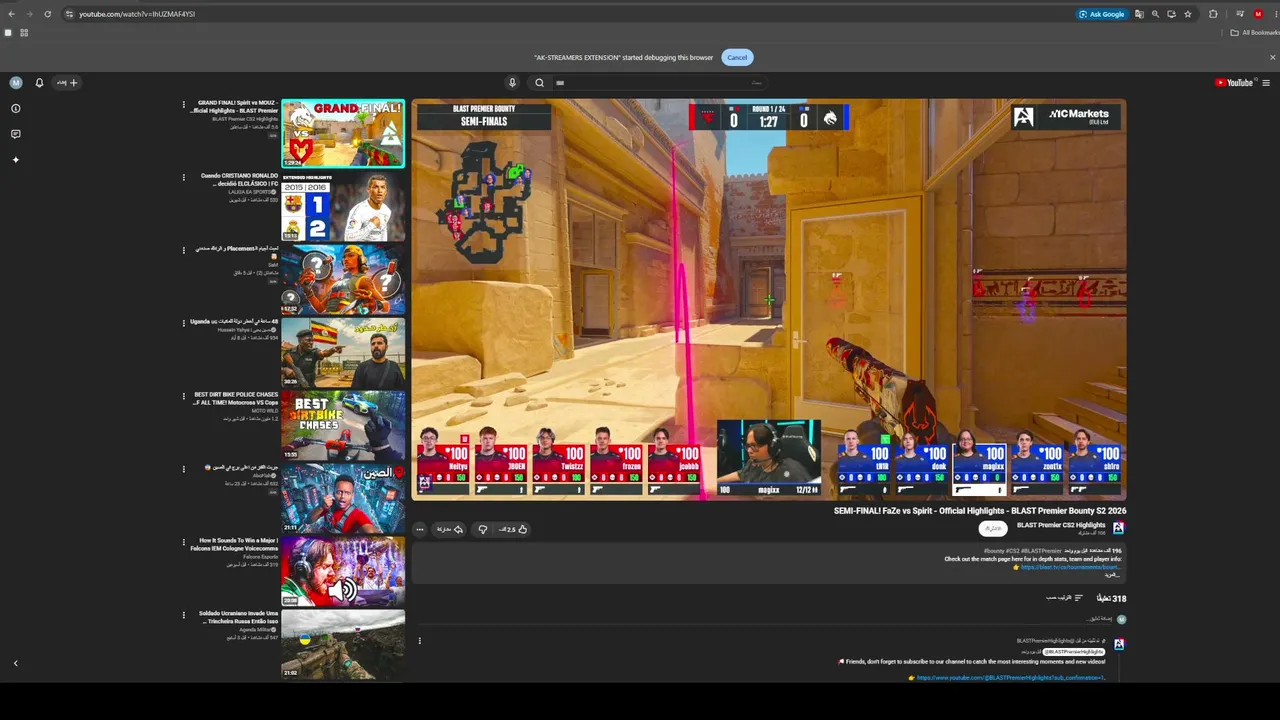Open the All Bookmarks folder
Image resolution: width=1280 pixels, height=720 pixels.
pyautogui.click(x=1255, y=33)
